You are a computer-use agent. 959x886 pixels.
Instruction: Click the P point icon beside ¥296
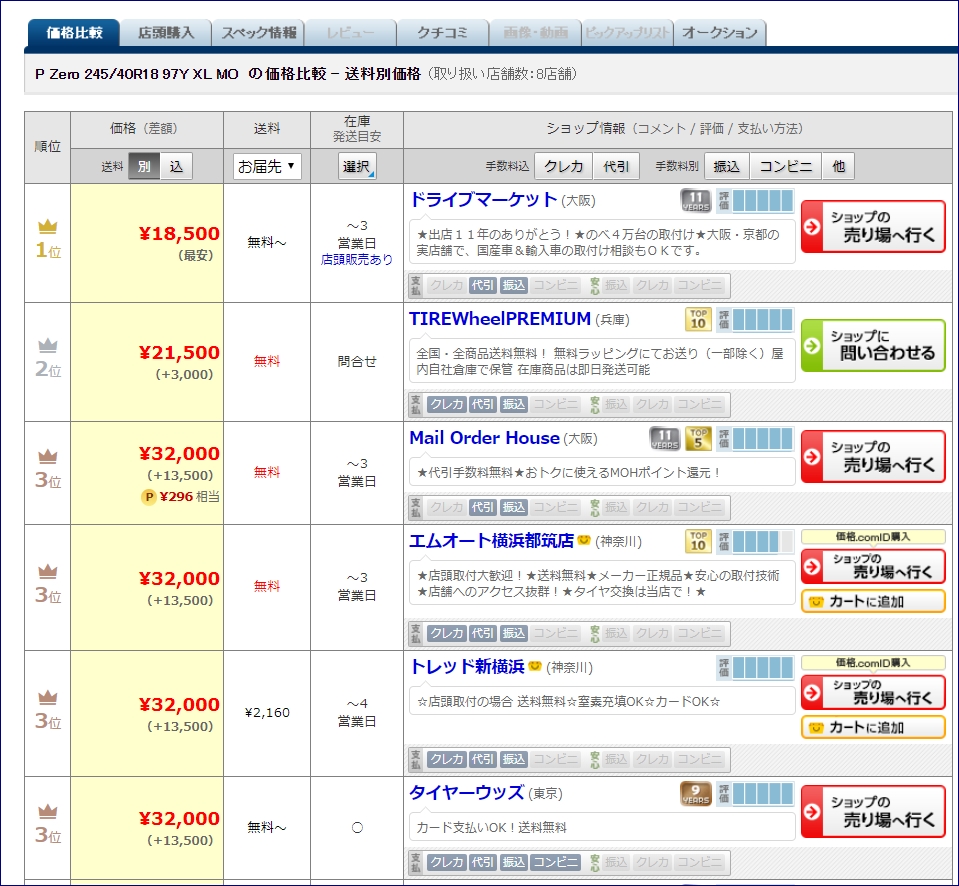point(149,497)
